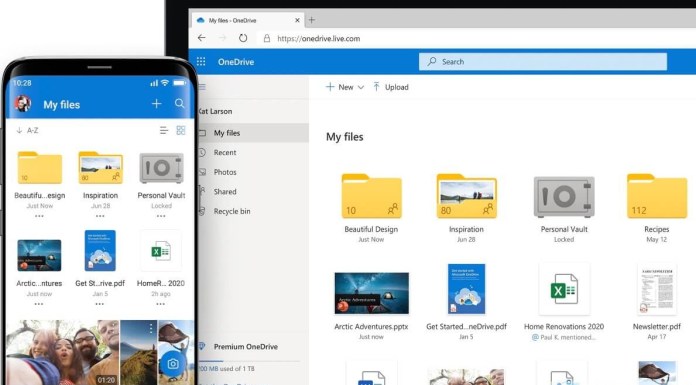Screen dimensions: 696x385
Task: Open more options under Inspiration on phone
Action: [x=100, y=216]
